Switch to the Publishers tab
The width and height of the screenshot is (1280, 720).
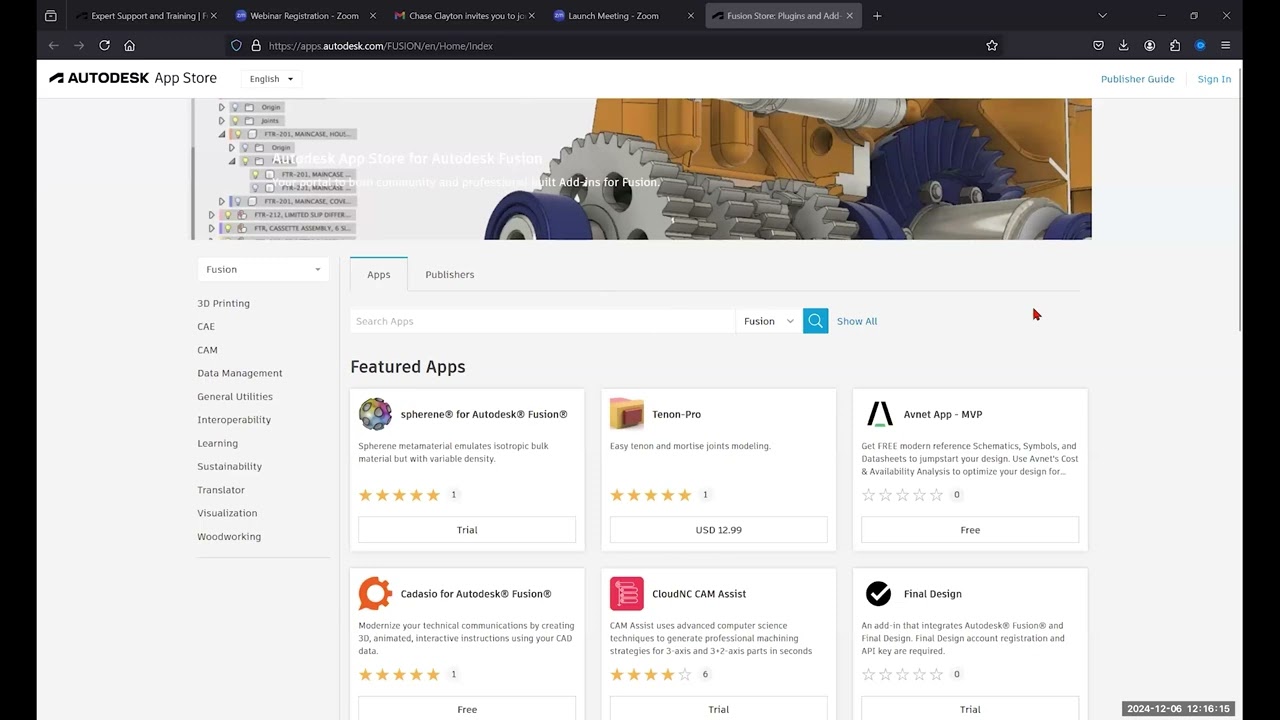coord(449,274)
